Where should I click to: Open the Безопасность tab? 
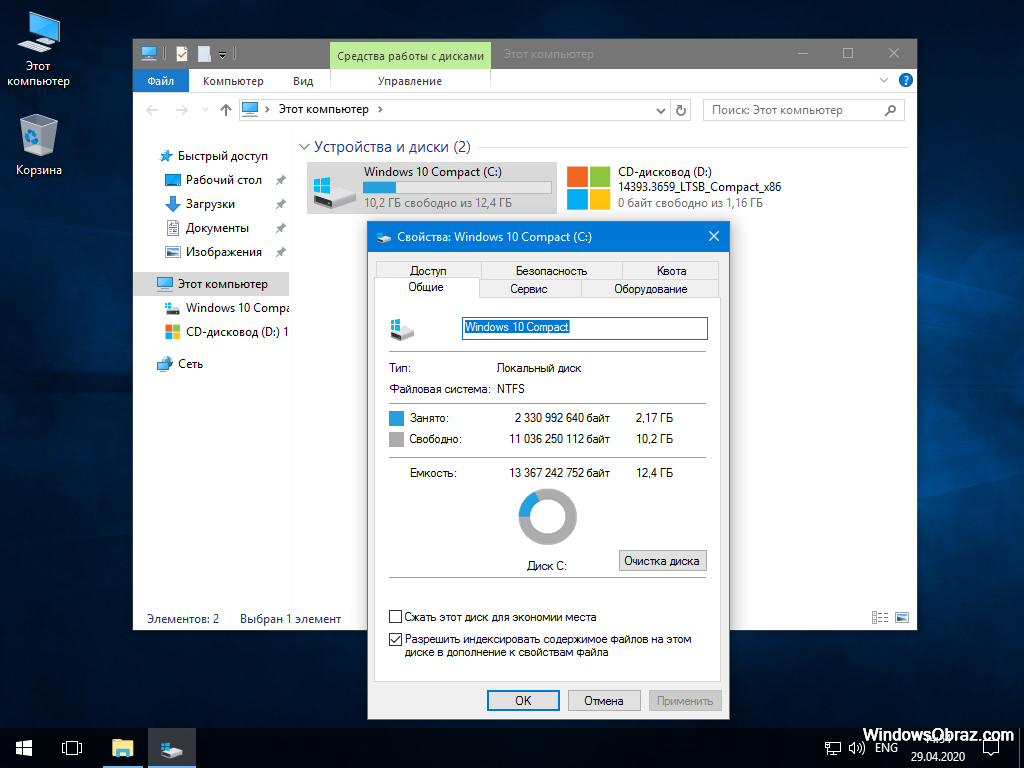pyautogui.click(x=551, y=271)
